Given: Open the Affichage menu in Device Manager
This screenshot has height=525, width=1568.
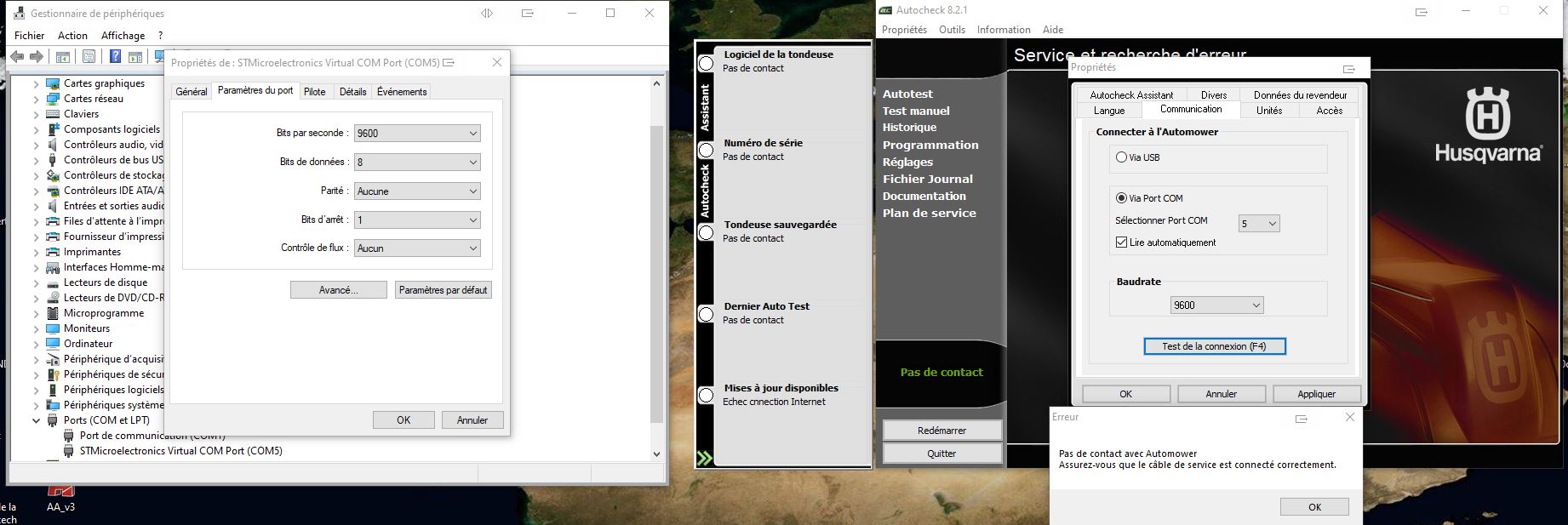Looking at the screenshot, I should pyautogui.click(x=123, y=36).
